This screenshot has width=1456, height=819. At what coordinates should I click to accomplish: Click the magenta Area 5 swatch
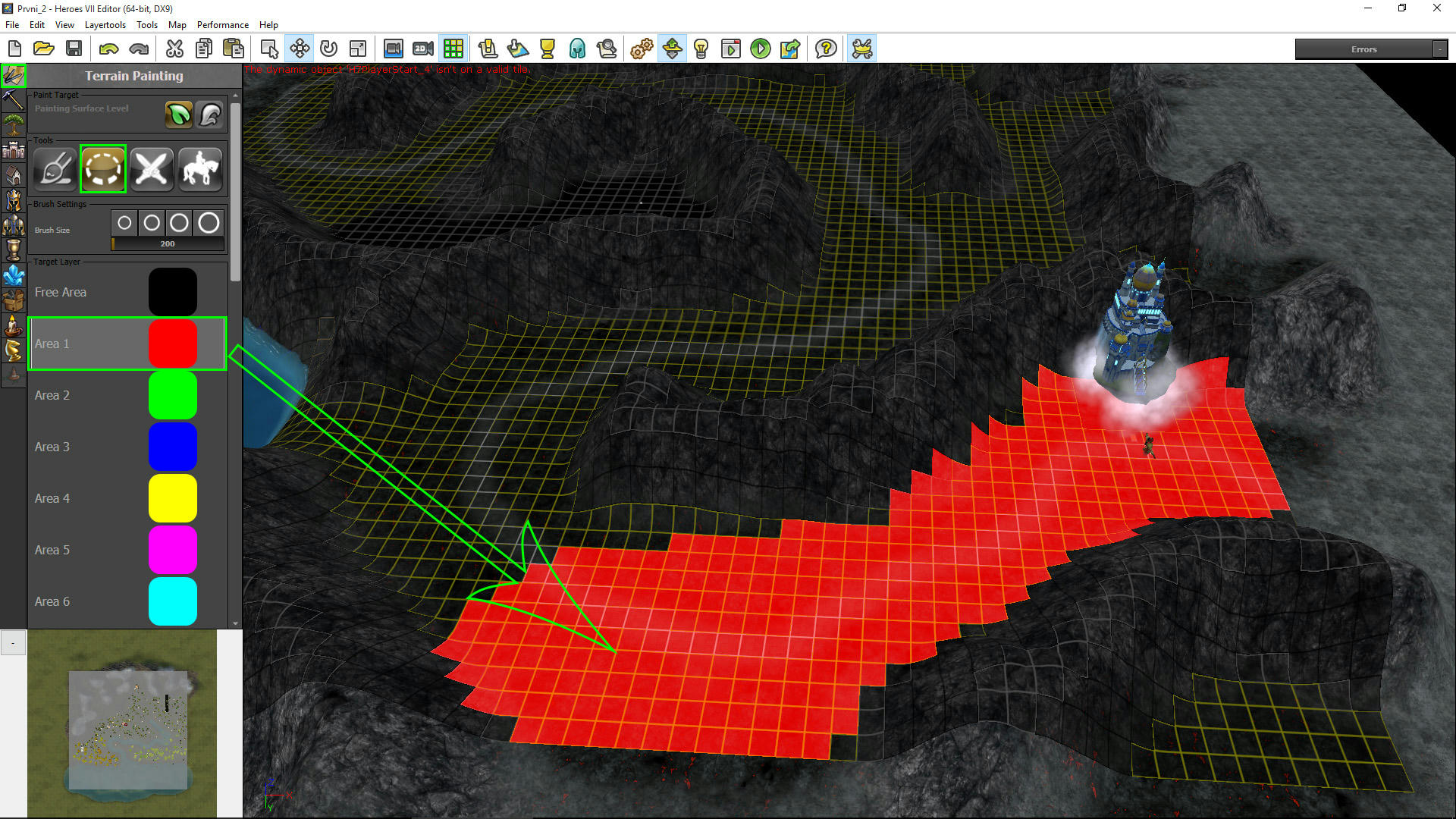[173, 550]
